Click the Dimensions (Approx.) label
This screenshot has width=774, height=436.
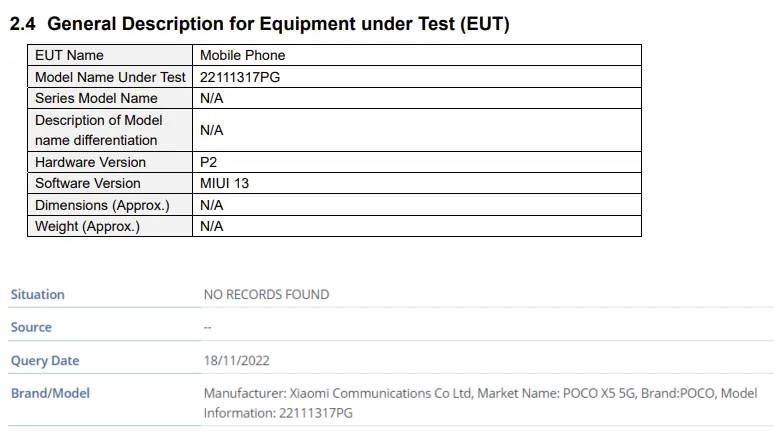102,205
